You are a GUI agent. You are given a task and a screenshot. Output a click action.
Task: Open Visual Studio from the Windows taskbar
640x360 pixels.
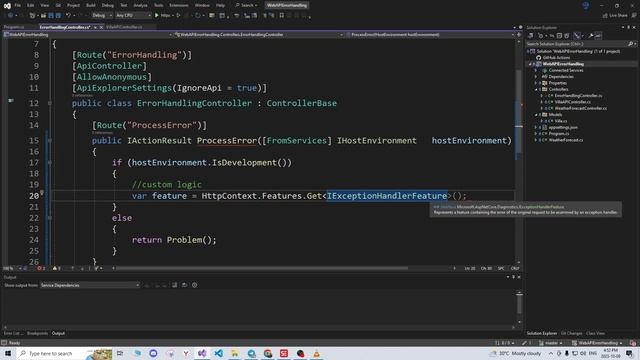coord(202,353)
